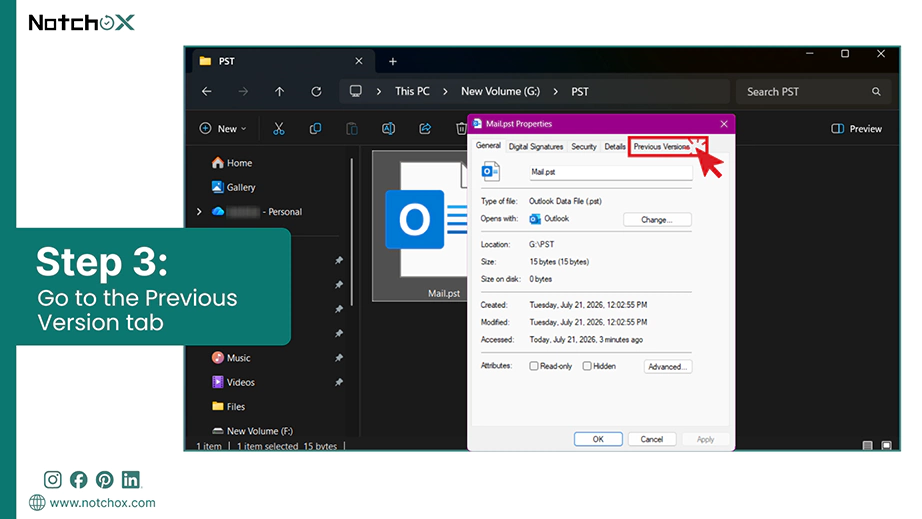
Task: Expand chevron after New Volume (G:)
Action: [555, 92]
